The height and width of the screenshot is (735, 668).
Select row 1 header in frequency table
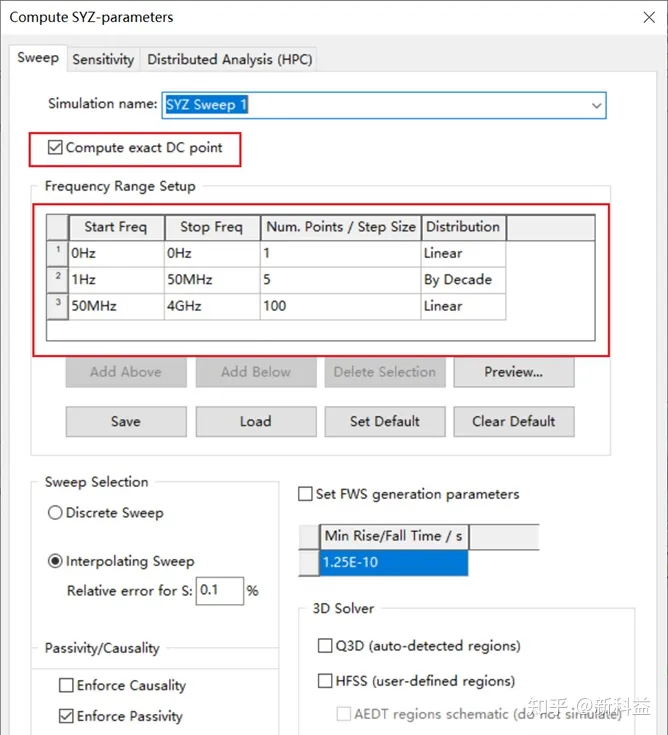point(58,254)
